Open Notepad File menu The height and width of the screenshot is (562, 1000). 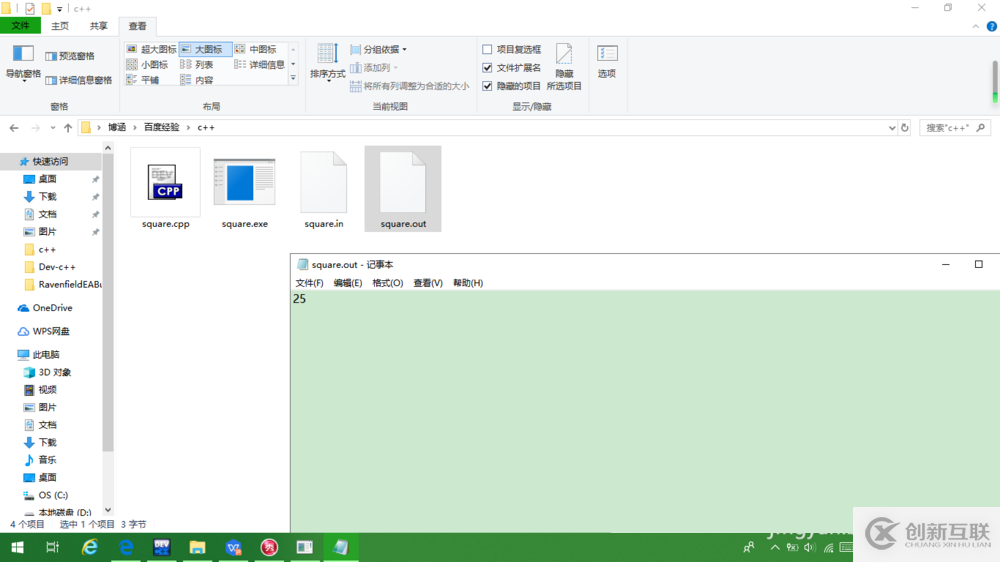309,283
